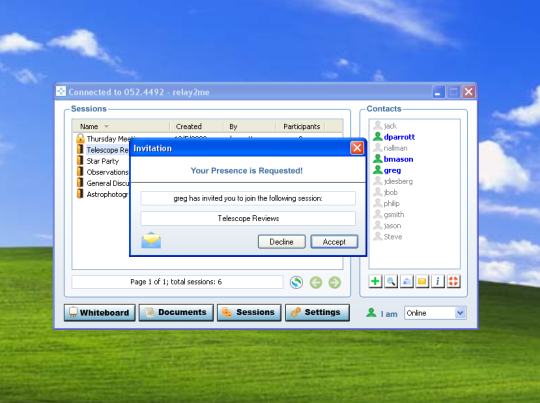540x403 pixels.
Task: Select contact 'jason'
Action: [x=387, y=225]
